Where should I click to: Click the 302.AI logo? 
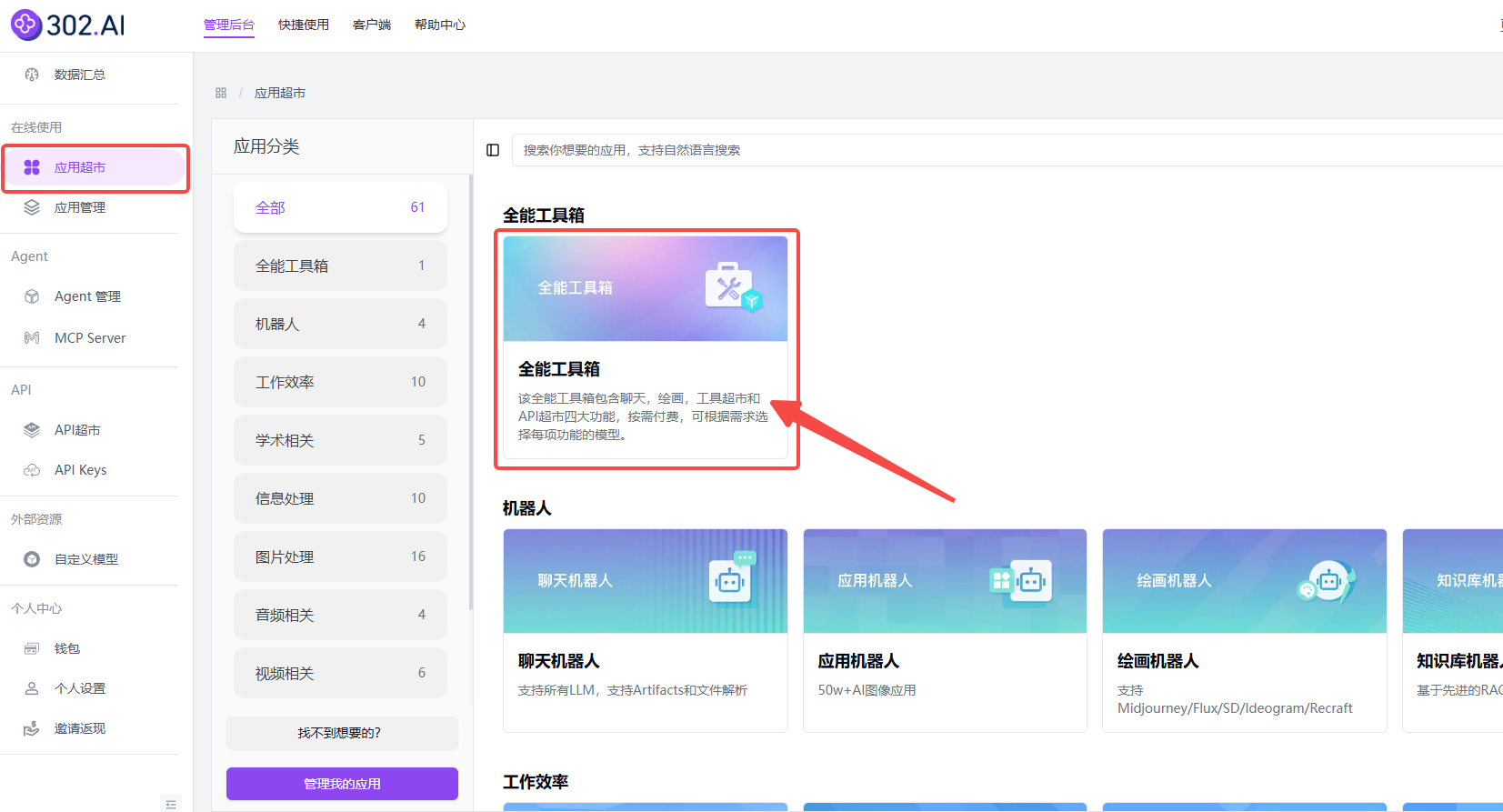click(68, 25)
